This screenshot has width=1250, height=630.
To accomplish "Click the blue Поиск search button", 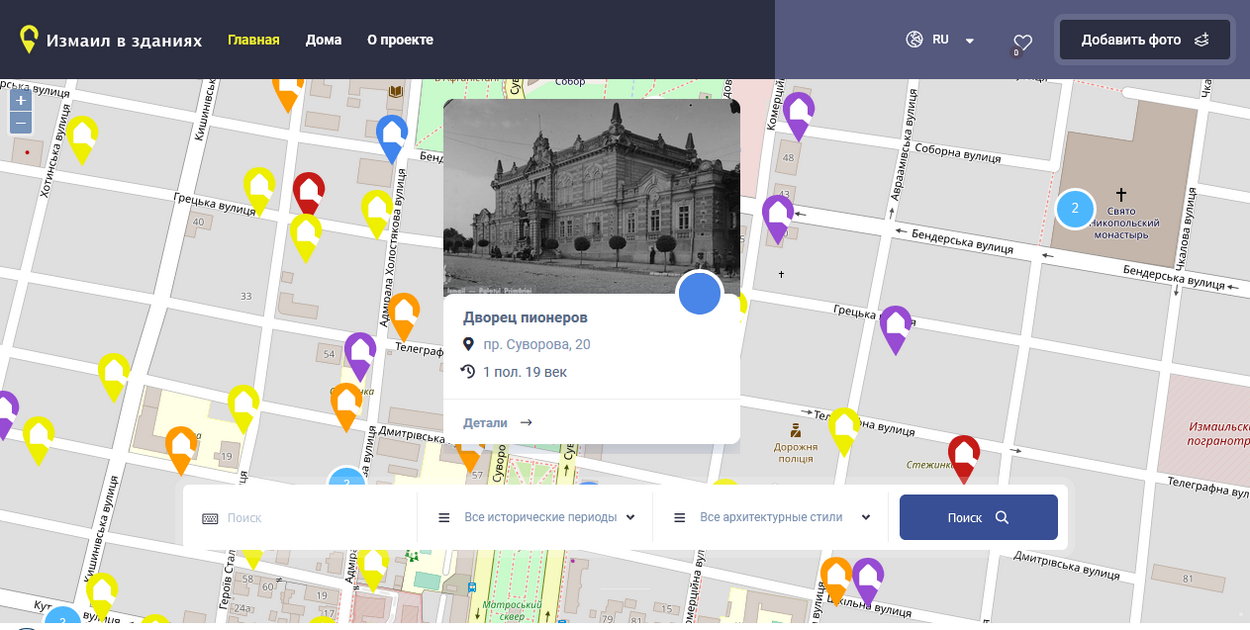I will coord(979,517).
